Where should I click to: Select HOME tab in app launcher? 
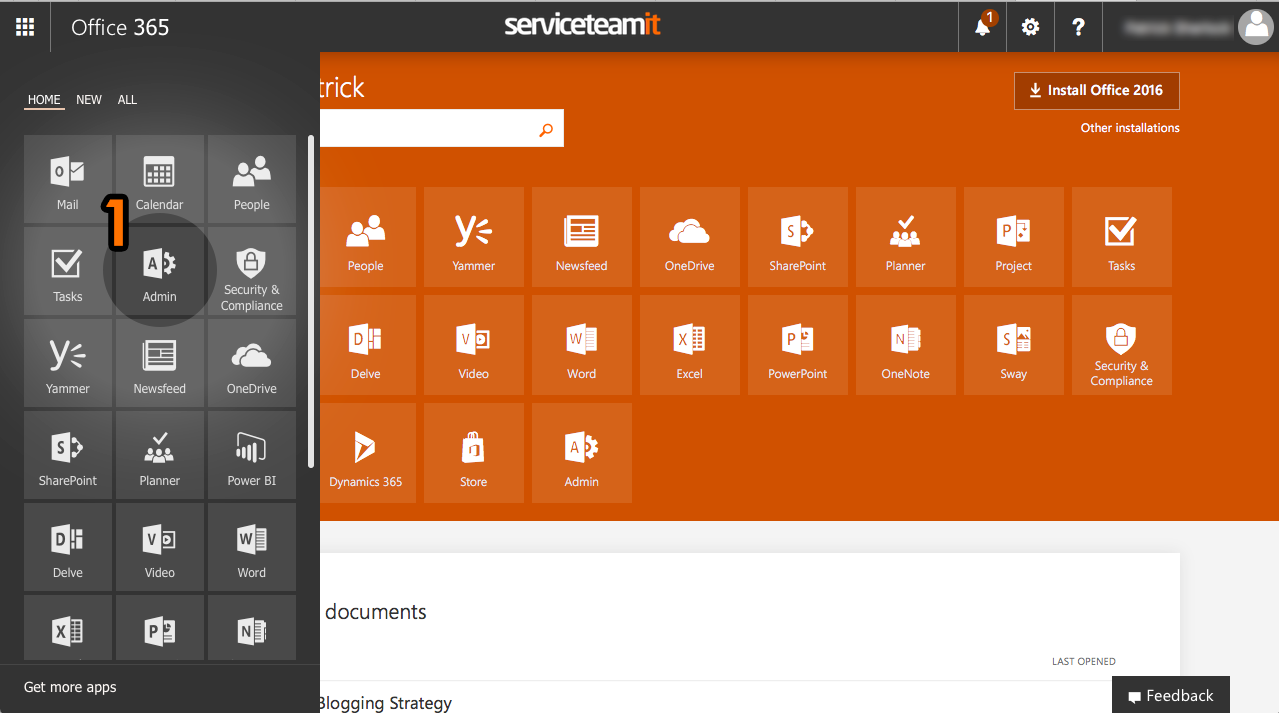44,100
